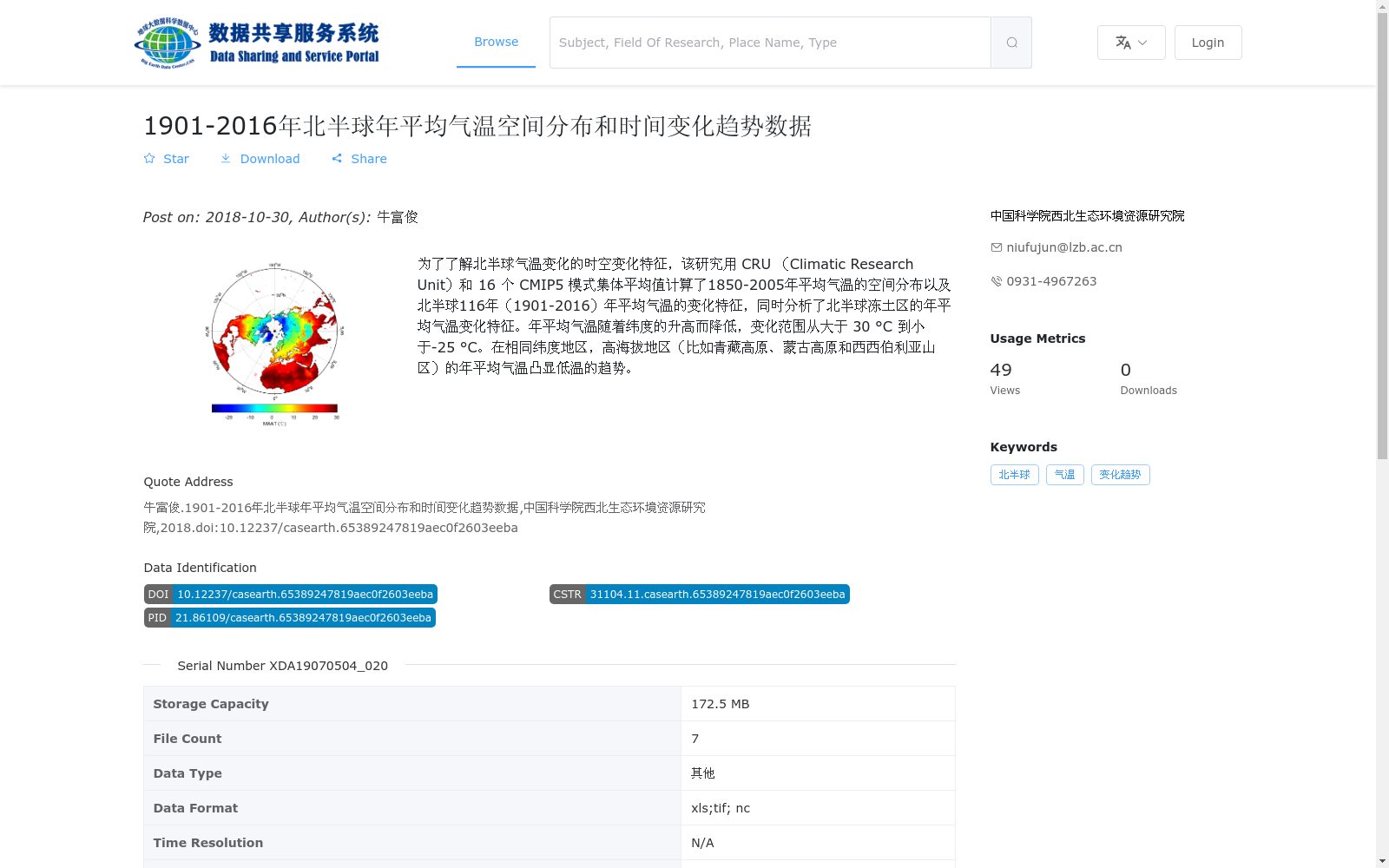
Task: Click author name 牛富俊
Action: click(398, 217)
